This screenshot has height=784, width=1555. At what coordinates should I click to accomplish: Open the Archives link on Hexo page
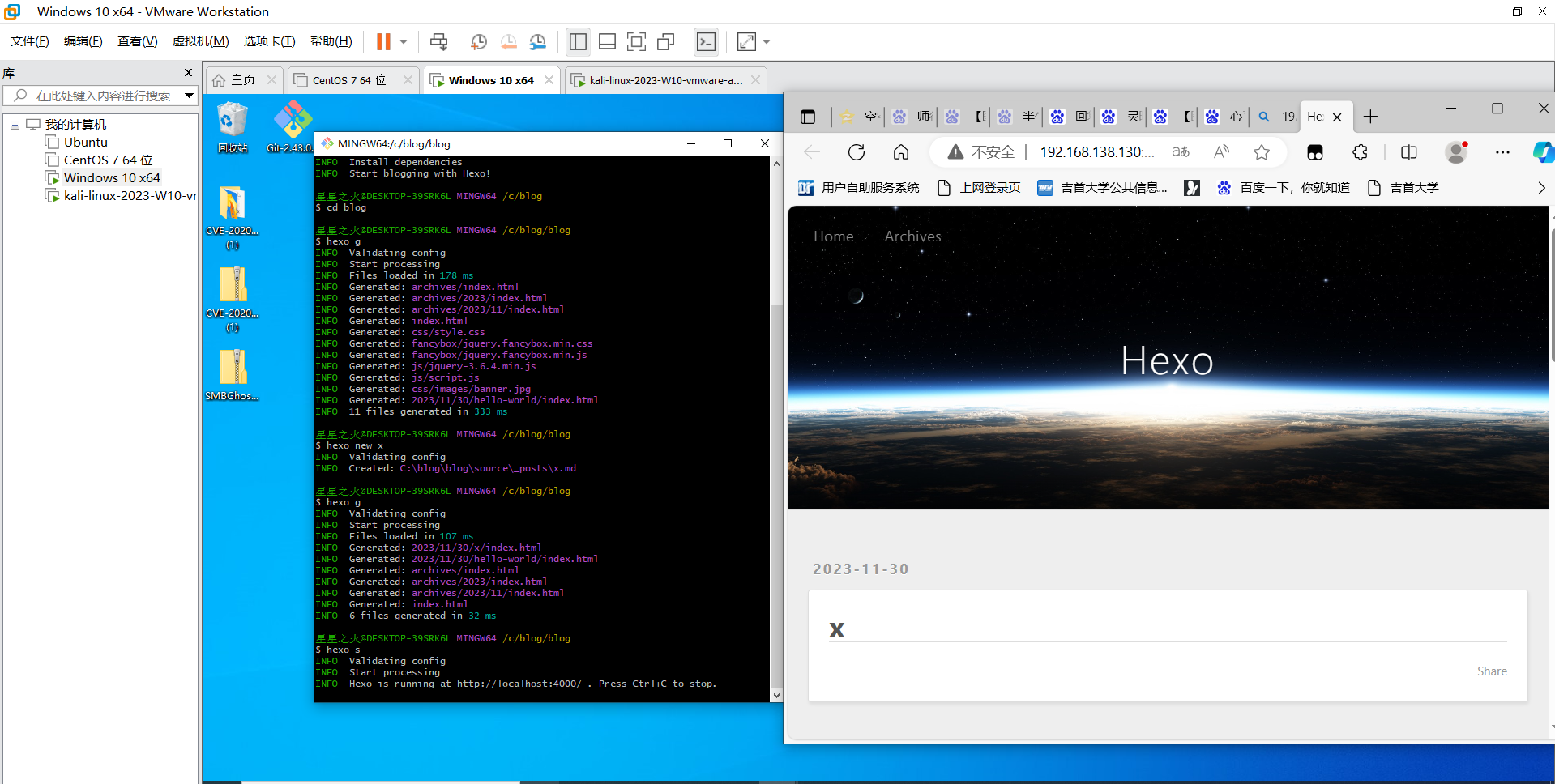pyautogui.click(x=912, y=236)
